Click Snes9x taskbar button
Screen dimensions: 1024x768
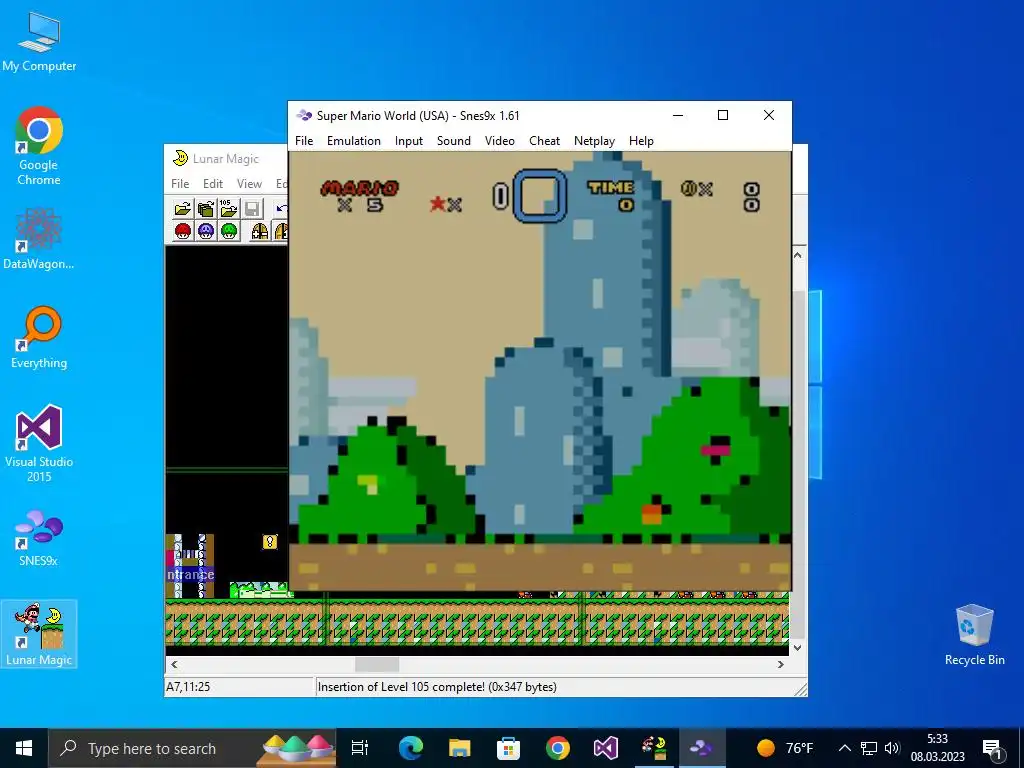(702, 748)
